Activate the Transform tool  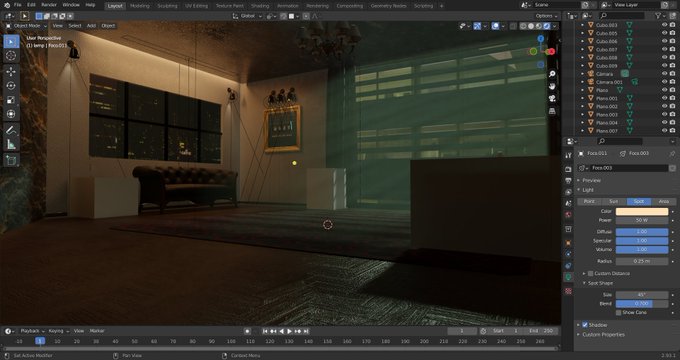[11, 114]
